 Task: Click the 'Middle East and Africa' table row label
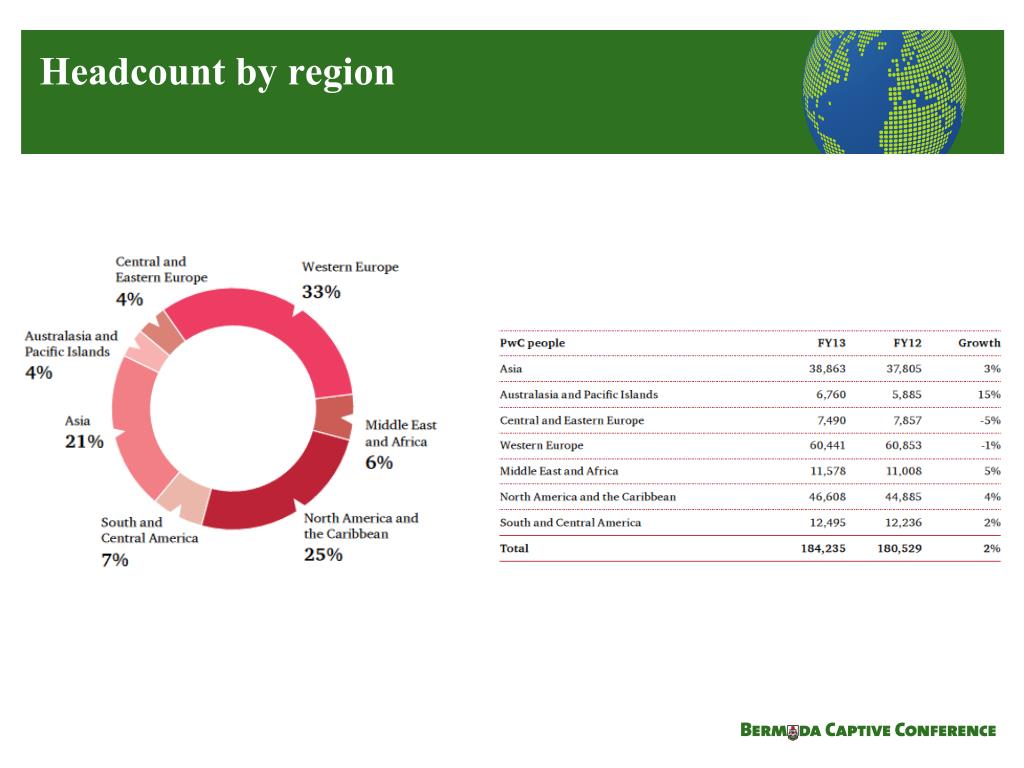point(559,471)
